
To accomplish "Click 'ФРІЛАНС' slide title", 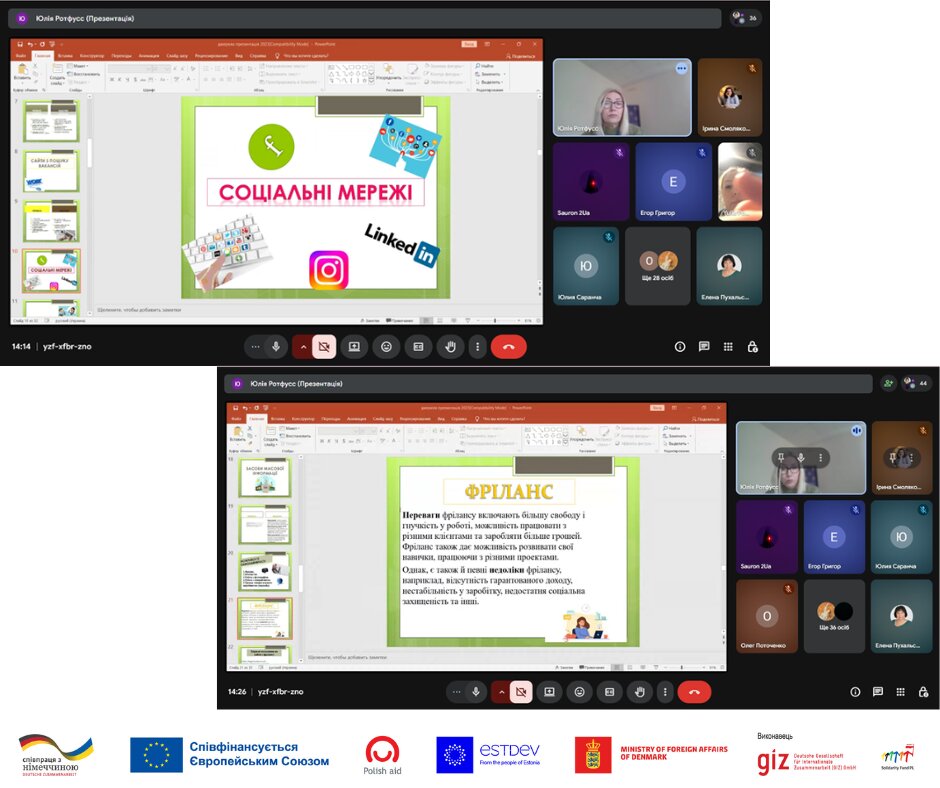I will point(508,492).
